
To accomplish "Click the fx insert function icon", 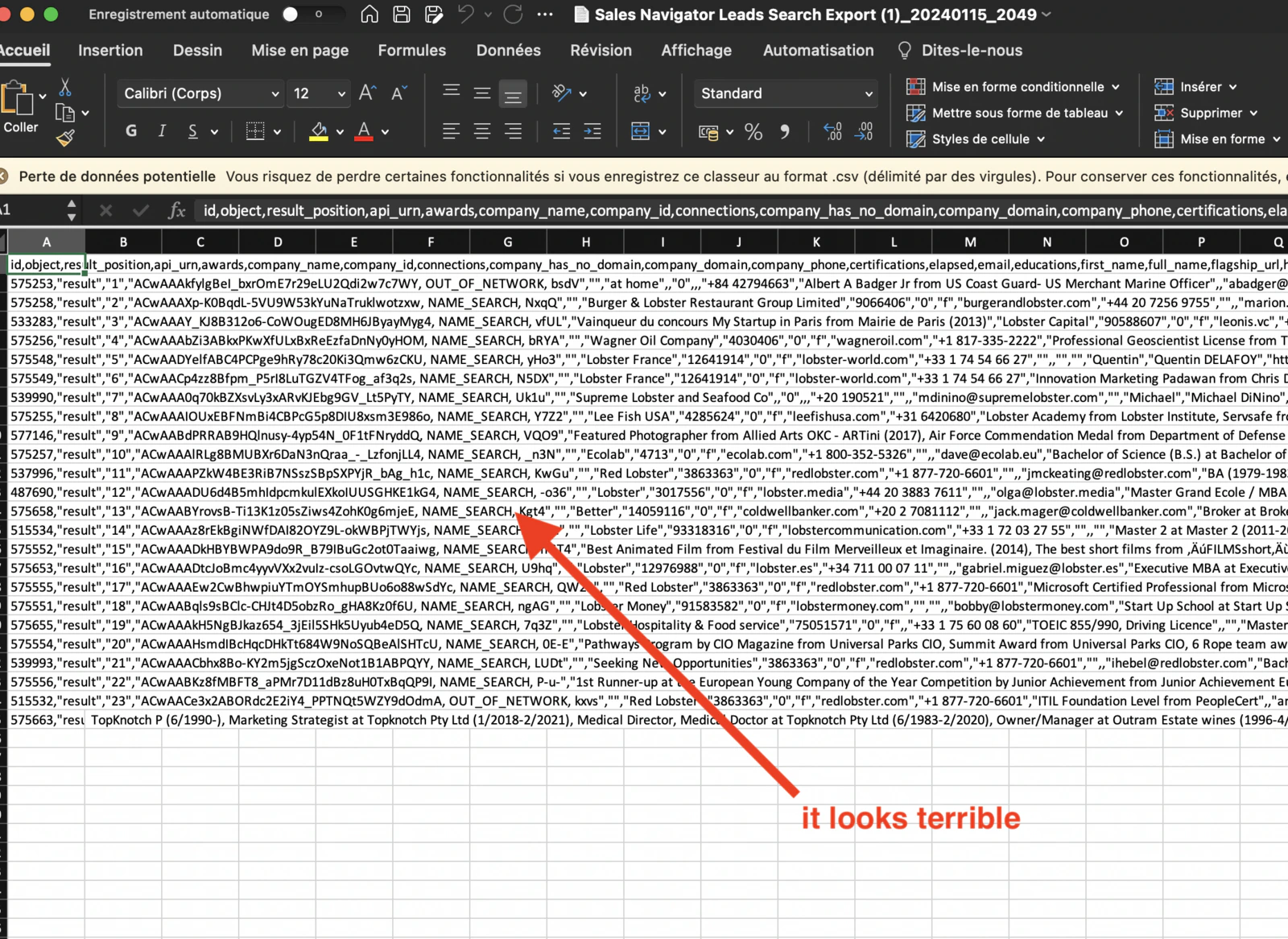I will click(x=176, y=211).
